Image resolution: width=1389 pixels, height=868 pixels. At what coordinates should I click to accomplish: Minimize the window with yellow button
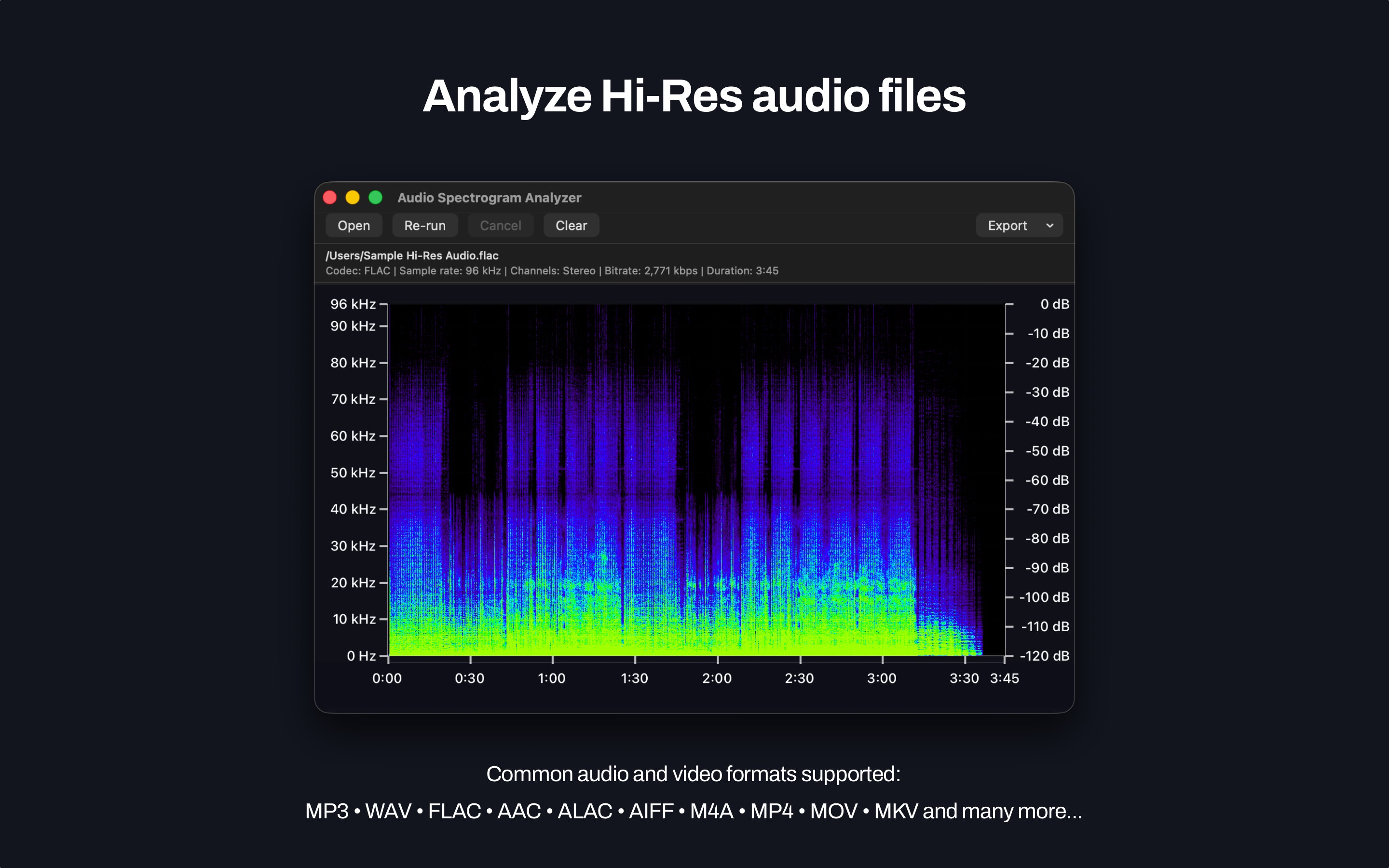[353, 198]
